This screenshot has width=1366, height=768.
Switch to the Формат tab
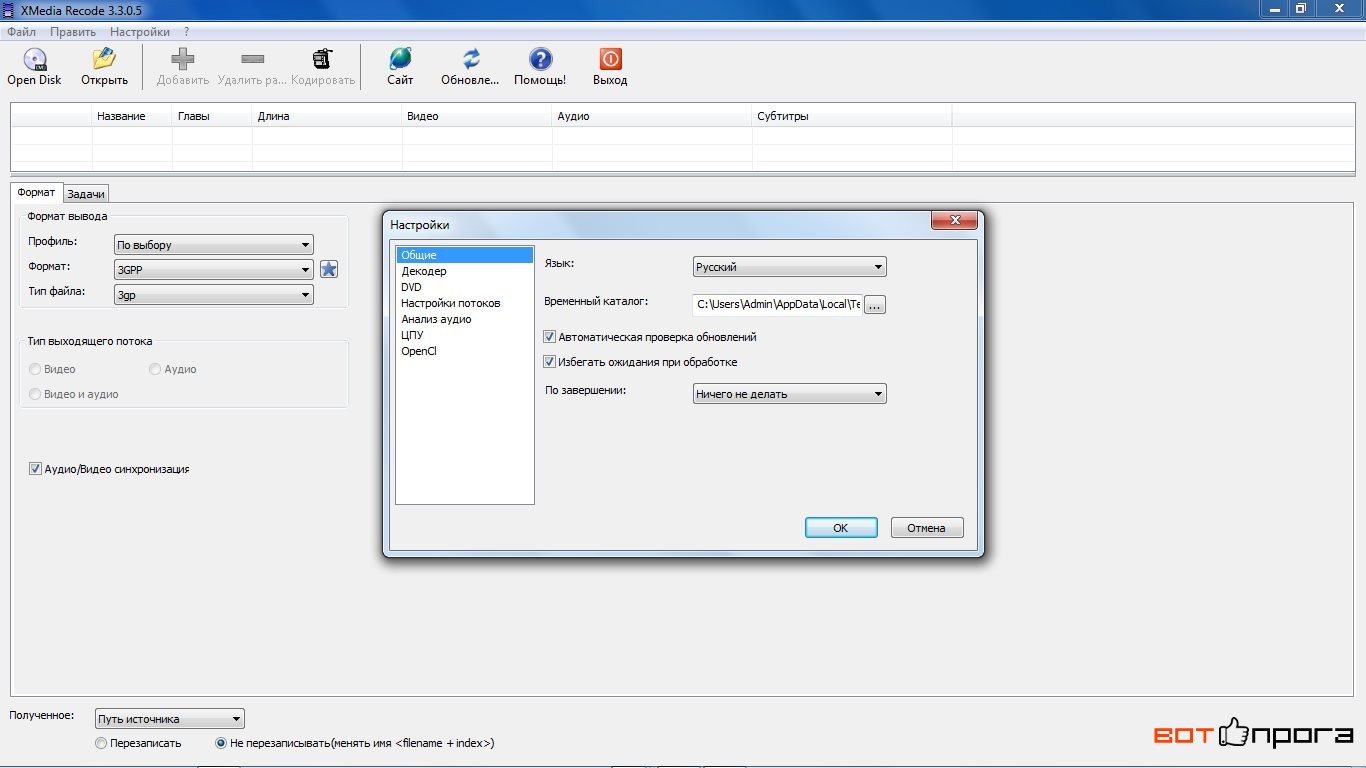[37, 192]
